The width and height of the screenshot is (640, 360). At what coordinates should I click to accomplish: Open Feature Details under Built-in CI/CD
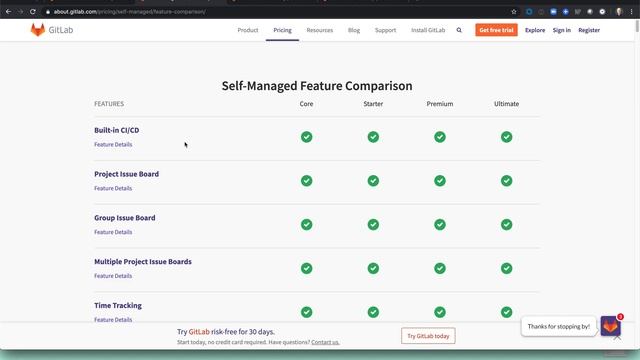(x=113, y=144)
